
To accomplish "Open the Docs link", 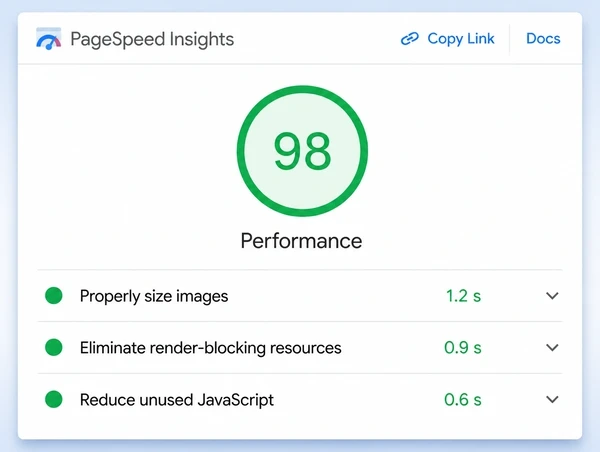I will pyautogui.click(x=543, y=39).
